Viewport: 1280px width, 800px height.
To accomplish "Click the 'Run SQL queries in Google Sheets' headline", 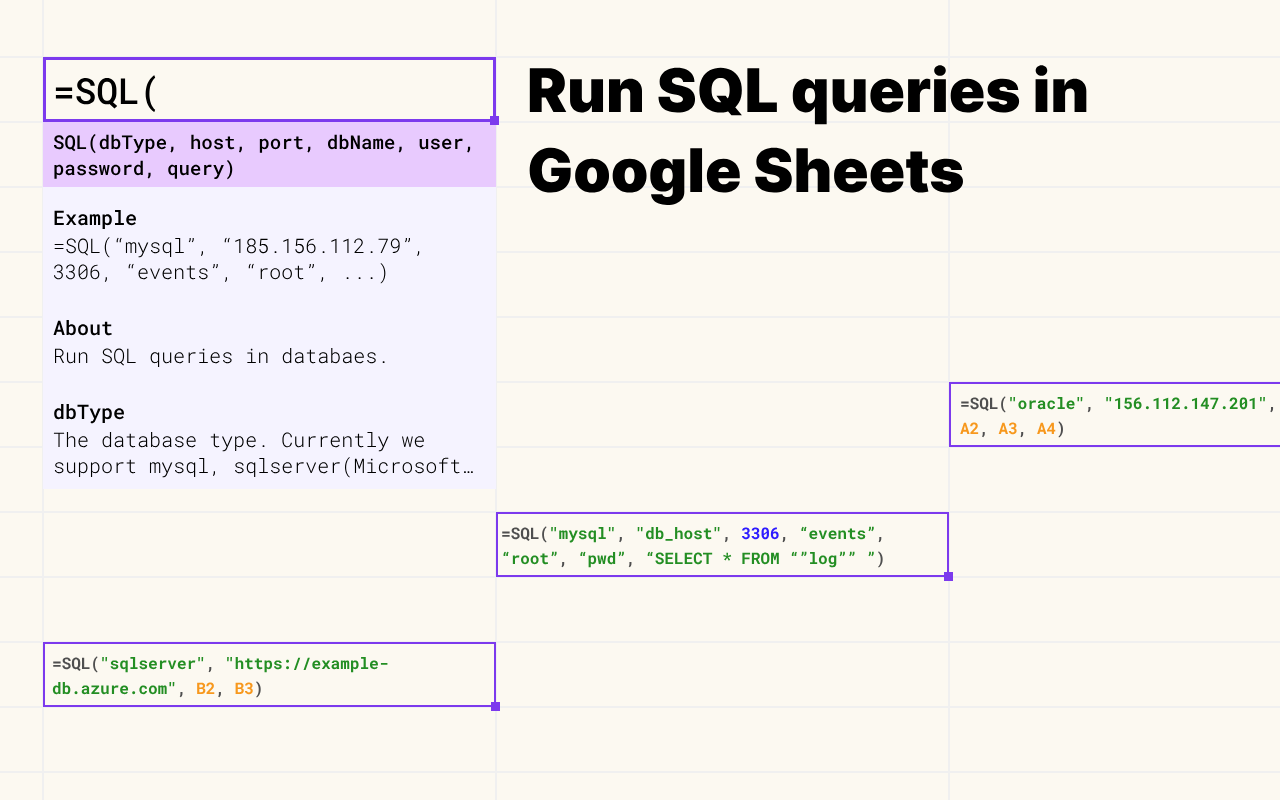I will point(808,131).
